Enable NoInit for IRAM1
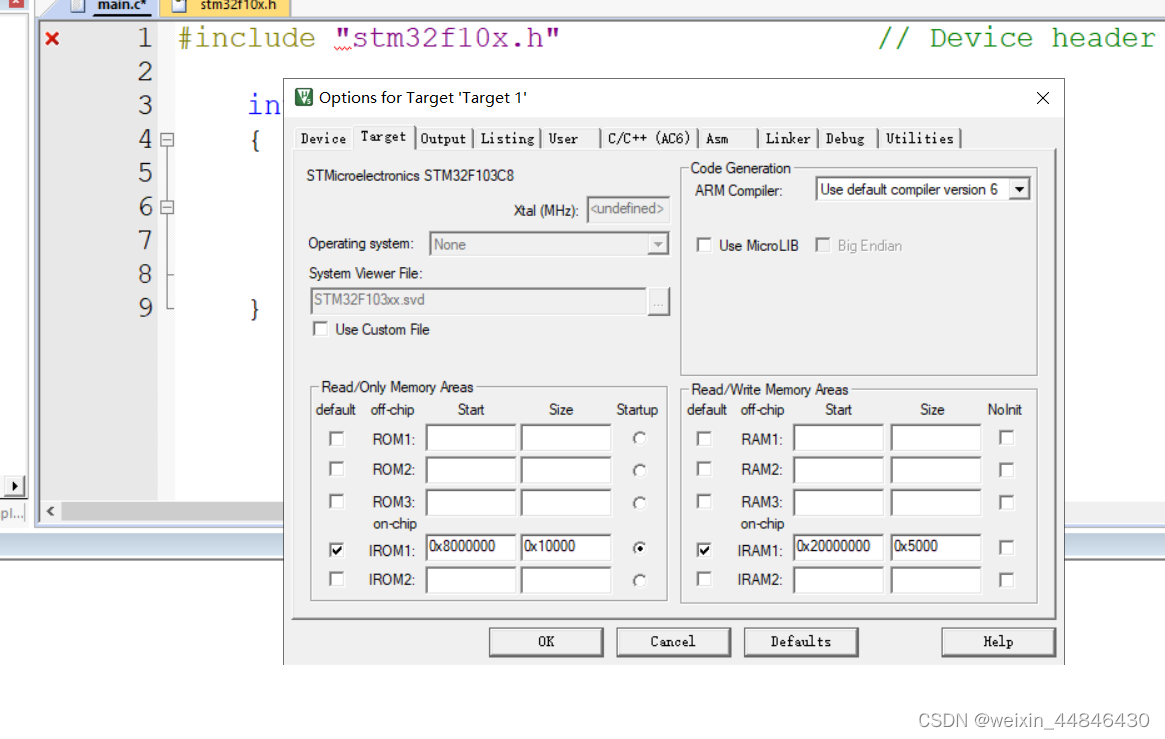 (x=1005, y=549)
